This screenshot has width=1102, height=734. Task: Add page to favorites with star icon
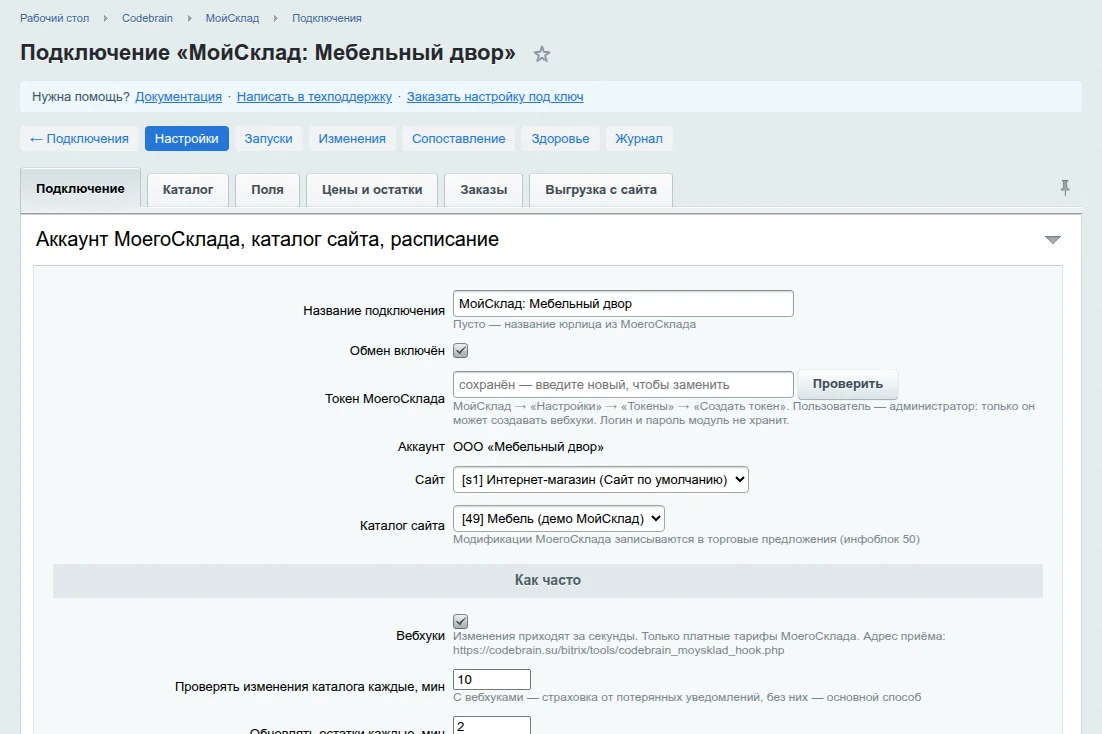point(541,54)
